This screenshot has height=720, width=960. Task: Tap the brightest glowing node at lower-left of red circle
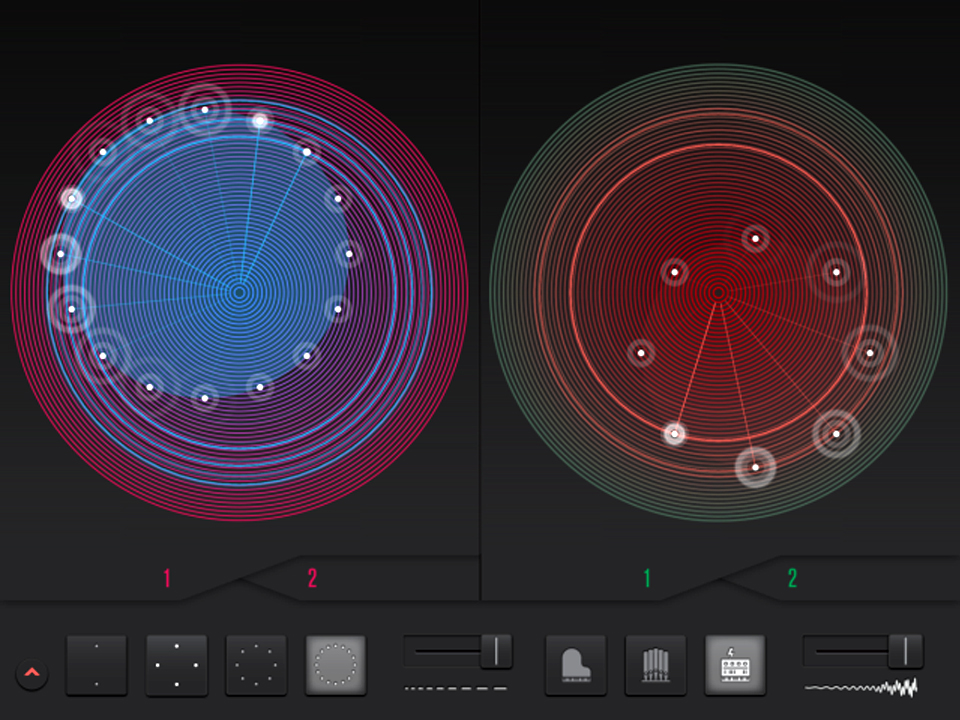[x=675, y=433]
